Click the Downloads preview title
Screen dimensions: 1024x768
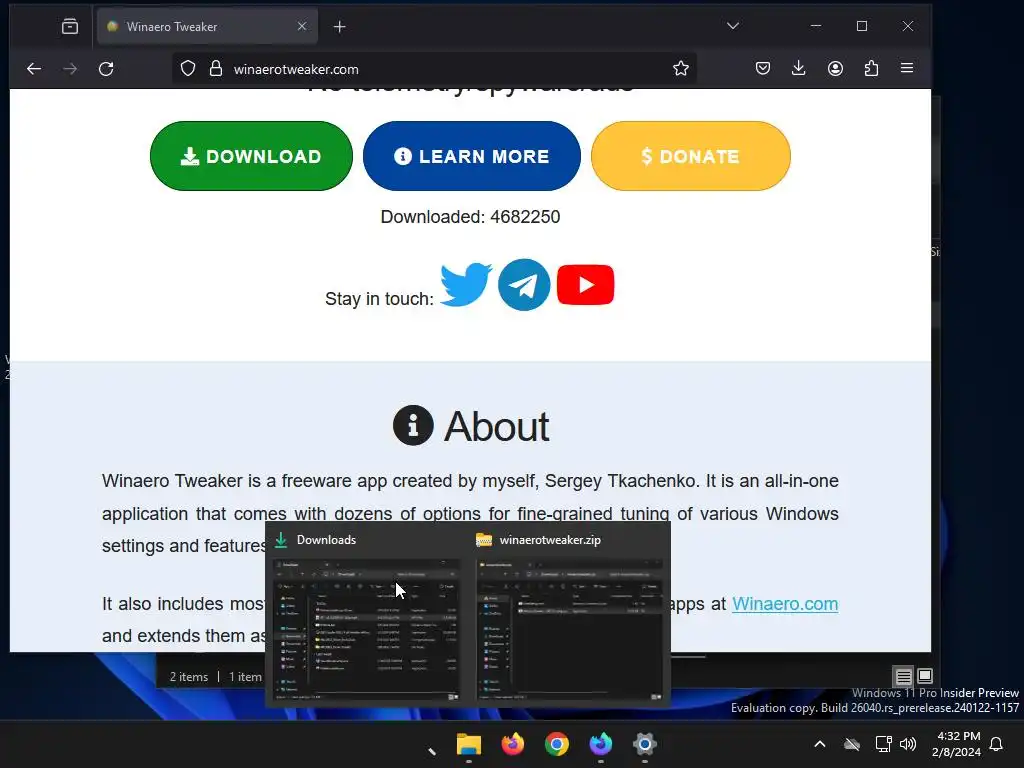(326, 540)
